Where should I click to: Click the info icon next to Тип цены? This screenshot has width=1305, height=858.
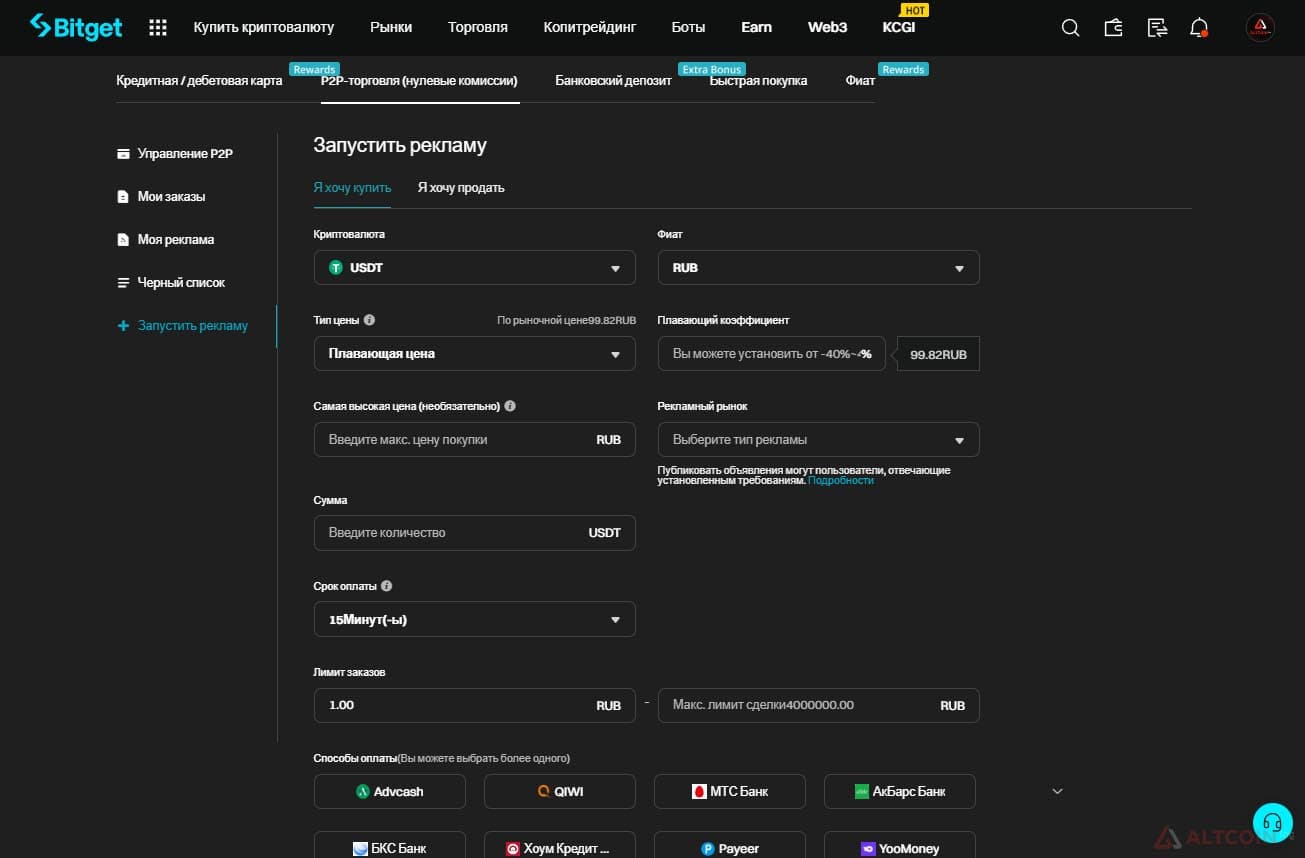pos(369,320)
